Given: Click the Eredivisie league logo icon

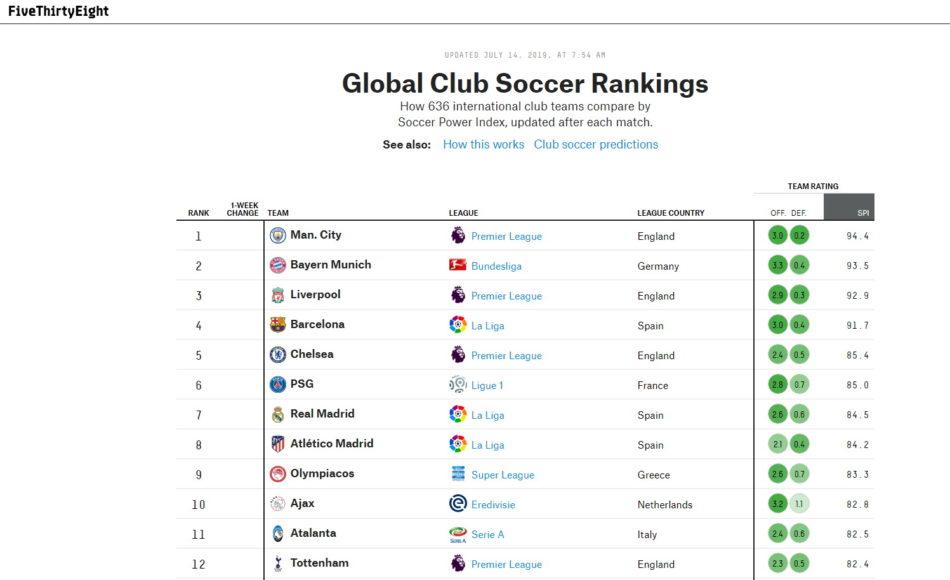Looking at the screenshot, I should pos(458,504).
